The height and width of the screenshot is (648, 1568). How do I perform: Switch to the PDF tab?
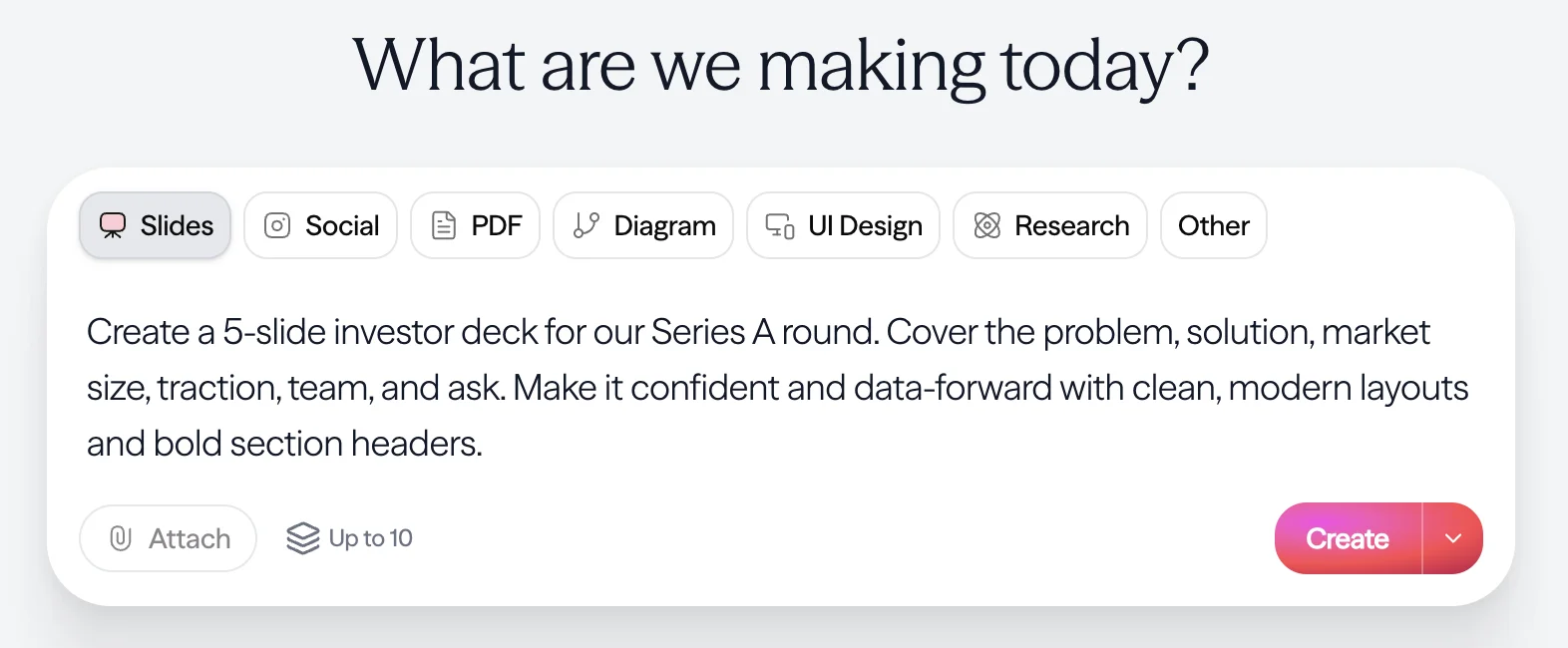click(x=476, y=225)
